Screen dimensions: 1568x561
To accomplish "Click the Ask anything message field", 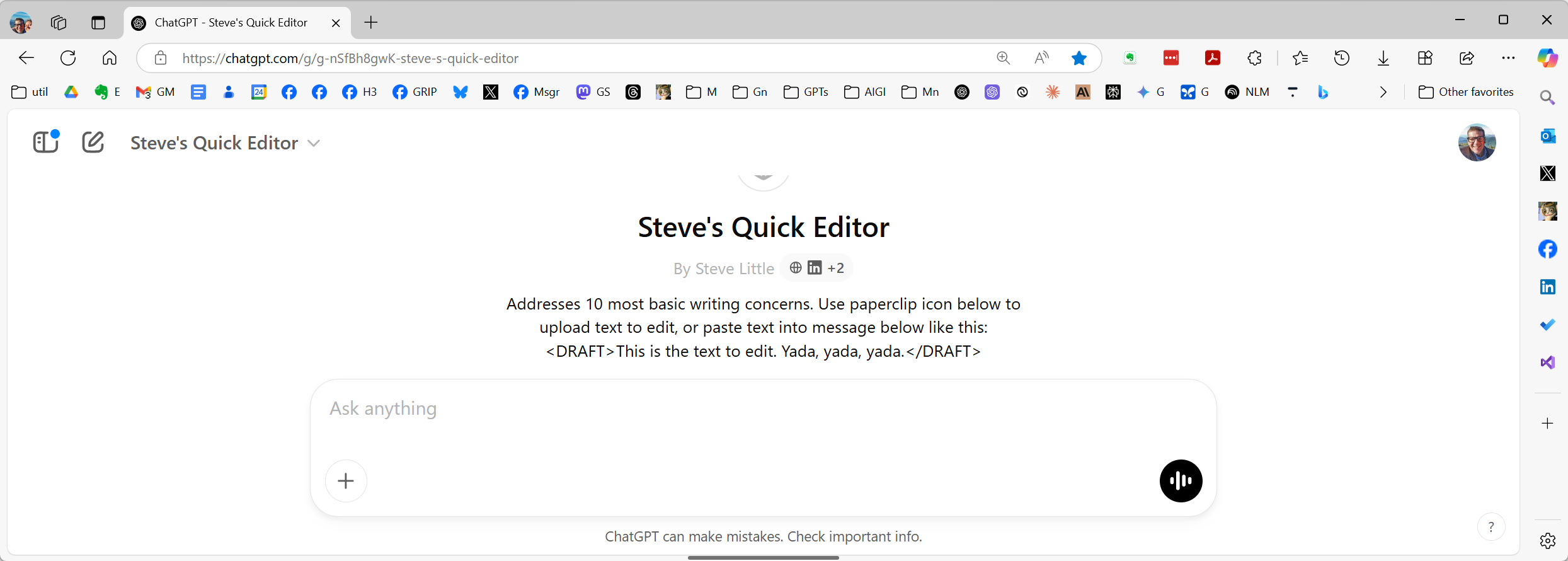I will pyautogui.click(x=763, y=408).
